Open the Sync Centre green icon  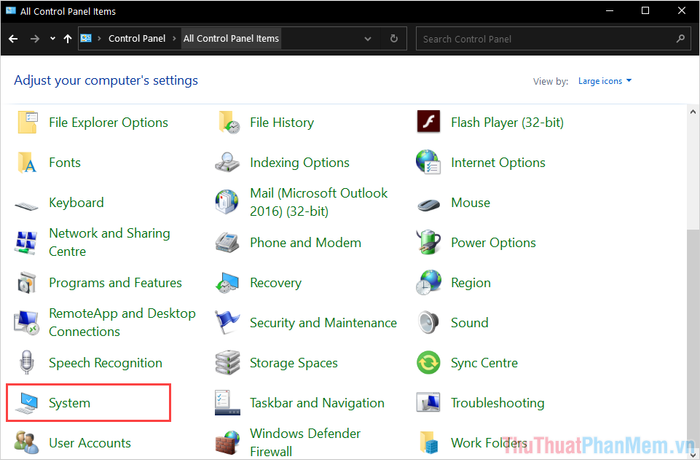tap(429, 363)
